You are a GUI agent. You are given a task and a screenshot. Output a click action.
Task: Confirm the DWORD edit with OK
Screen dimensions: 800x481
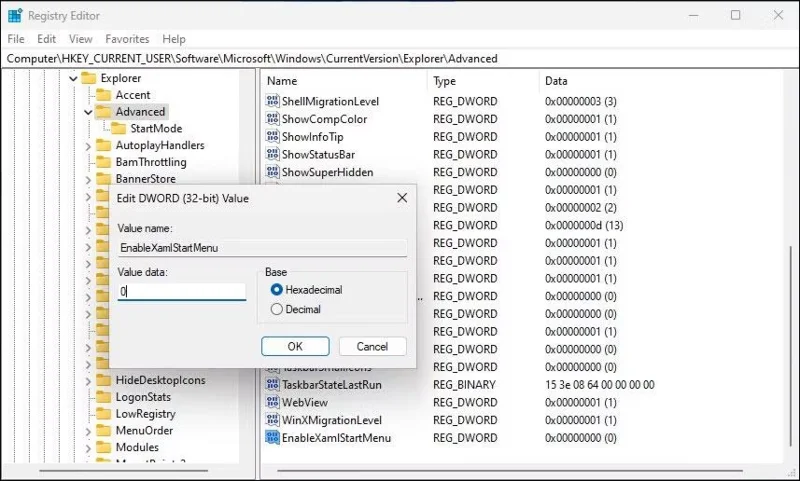pyautogui.click(x=295, y=346)
